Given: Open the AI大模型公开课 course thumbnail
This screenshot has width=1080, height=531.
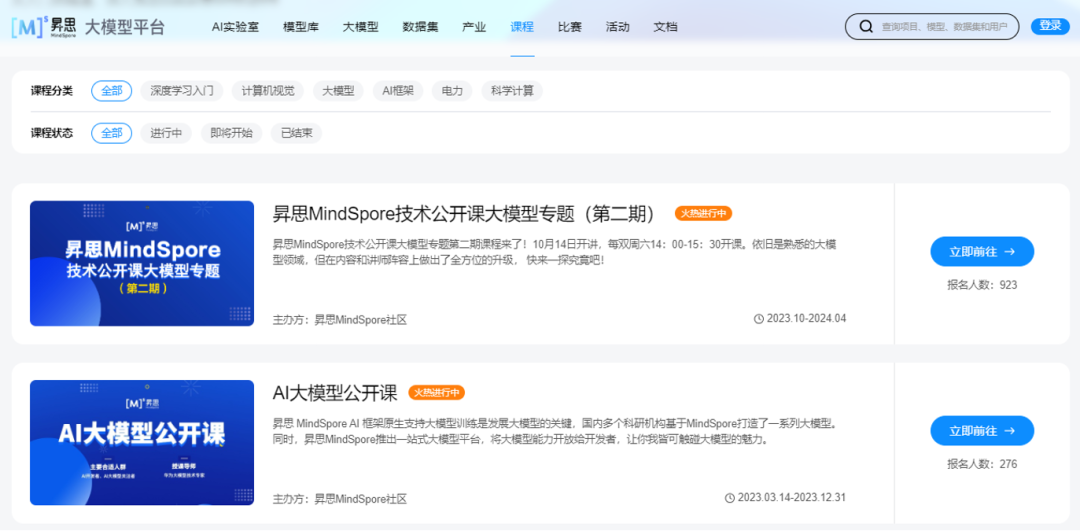Looking at the screenshot, I should (142, 442).
